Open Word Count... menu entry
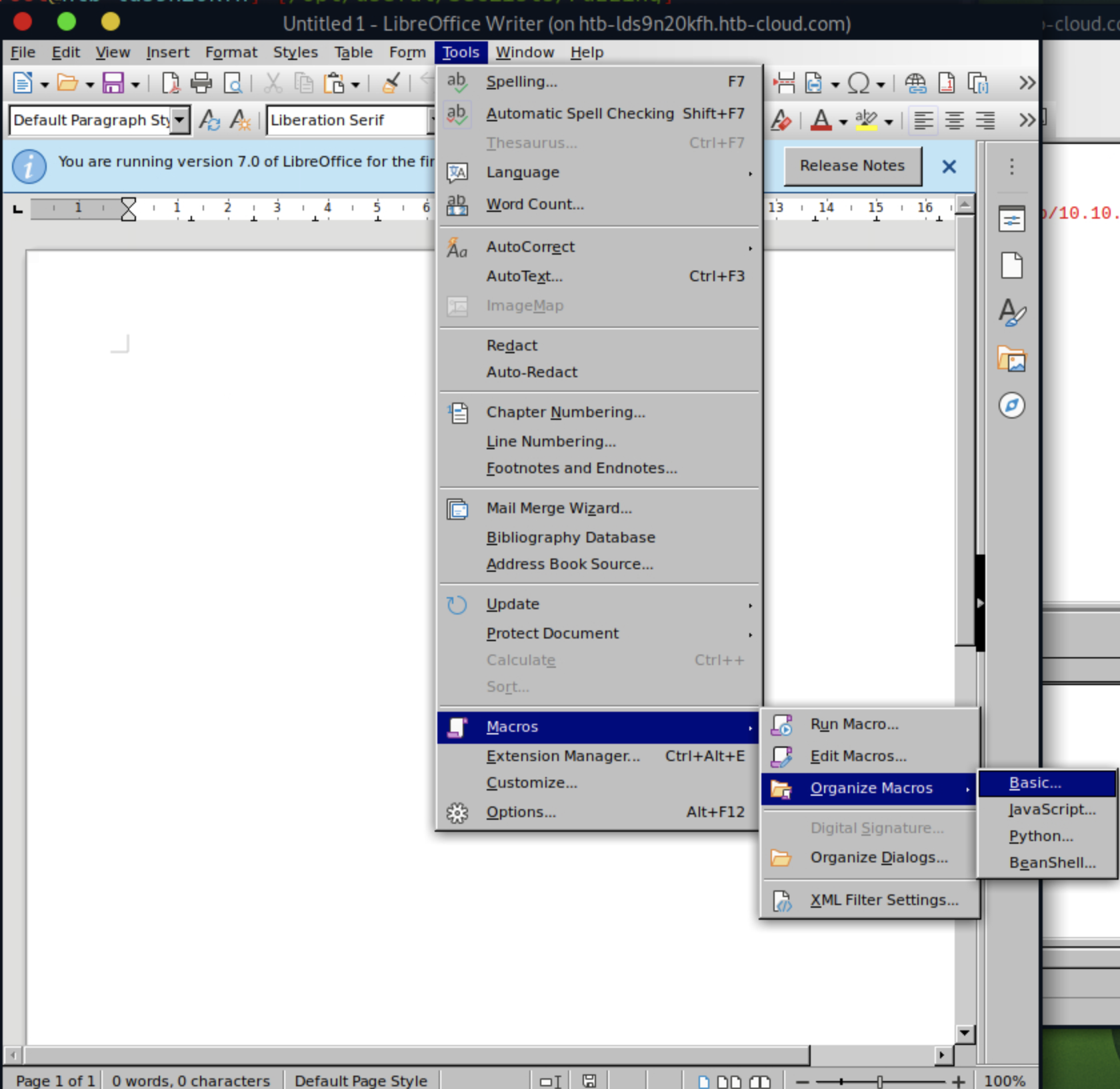 [x=599, y=204]
